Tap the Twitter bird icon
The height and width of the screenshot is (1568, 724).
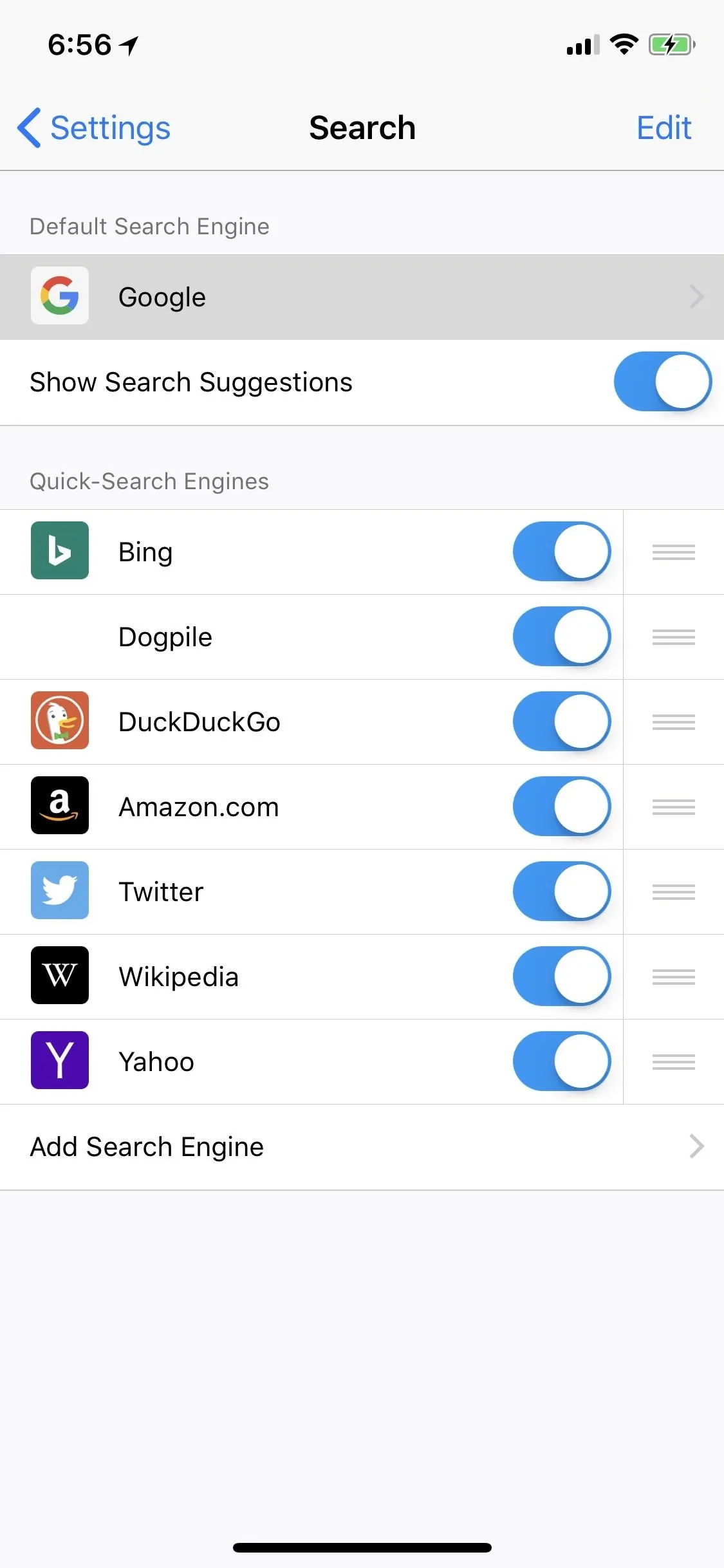point(60,890)
